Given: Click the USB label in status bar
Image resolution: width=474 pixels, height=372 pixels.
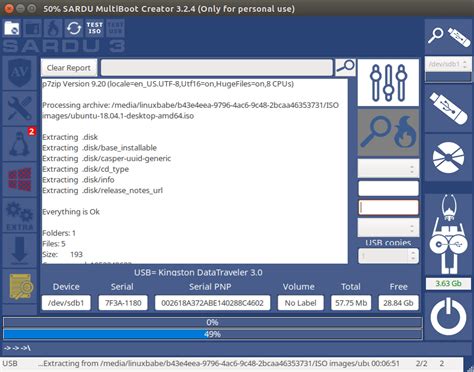Looking at the screenshot, I should click(10, 363).
